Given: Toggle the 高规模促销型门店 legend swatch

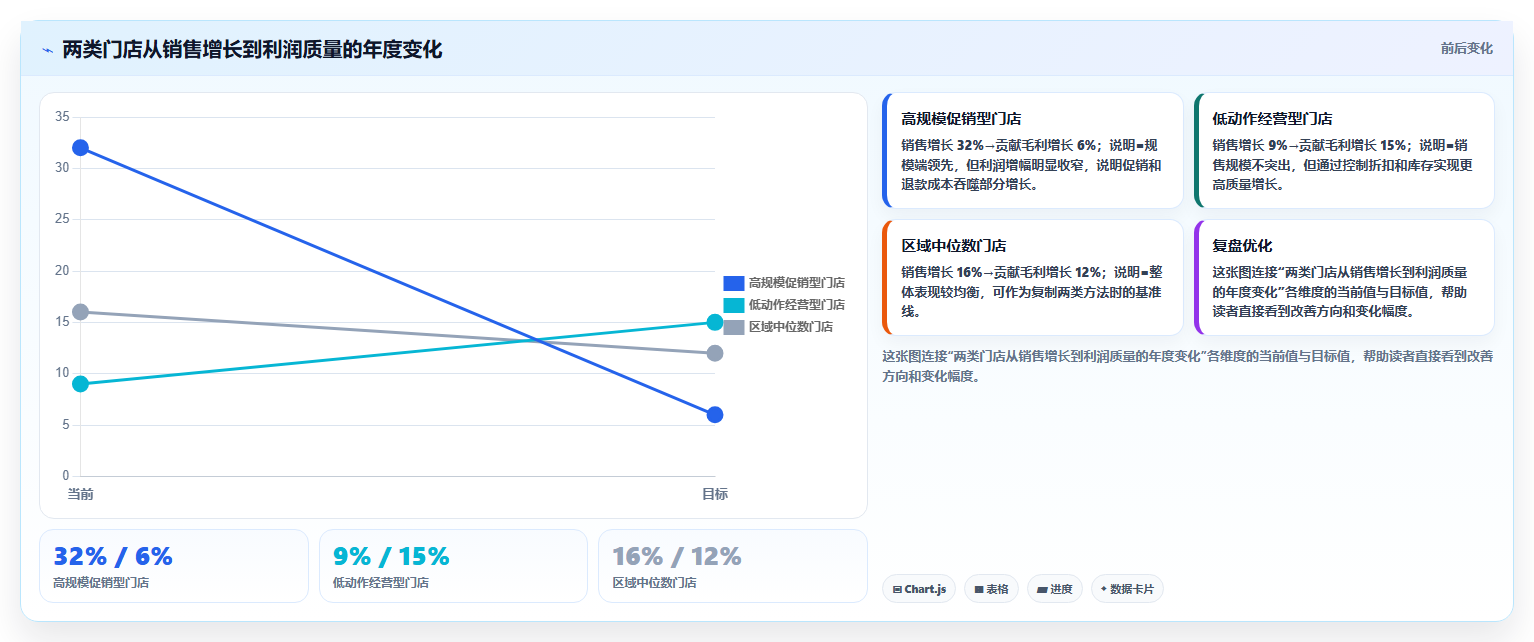Looking at the screenshot, I should coord(734,283).
